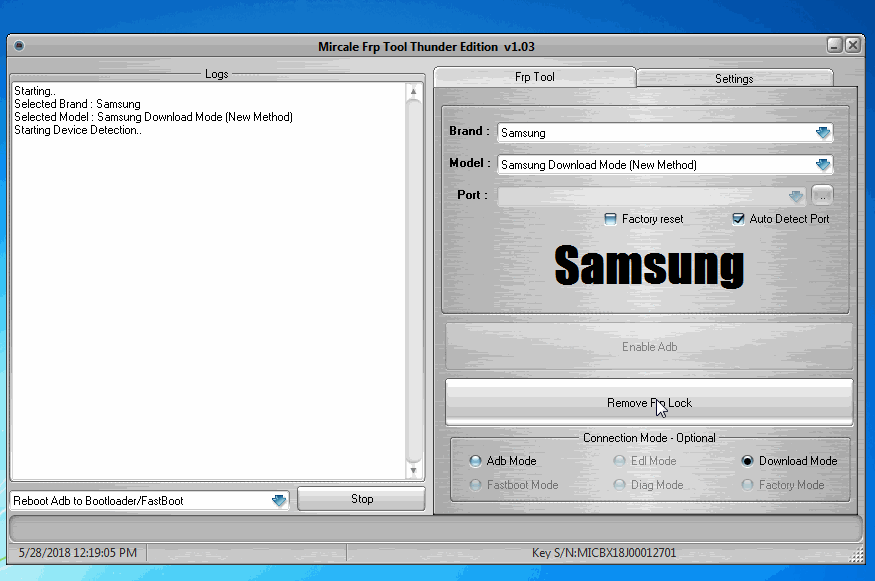Select the Factory Mode radio button
The image size is (875, 581).
(748, 485)
